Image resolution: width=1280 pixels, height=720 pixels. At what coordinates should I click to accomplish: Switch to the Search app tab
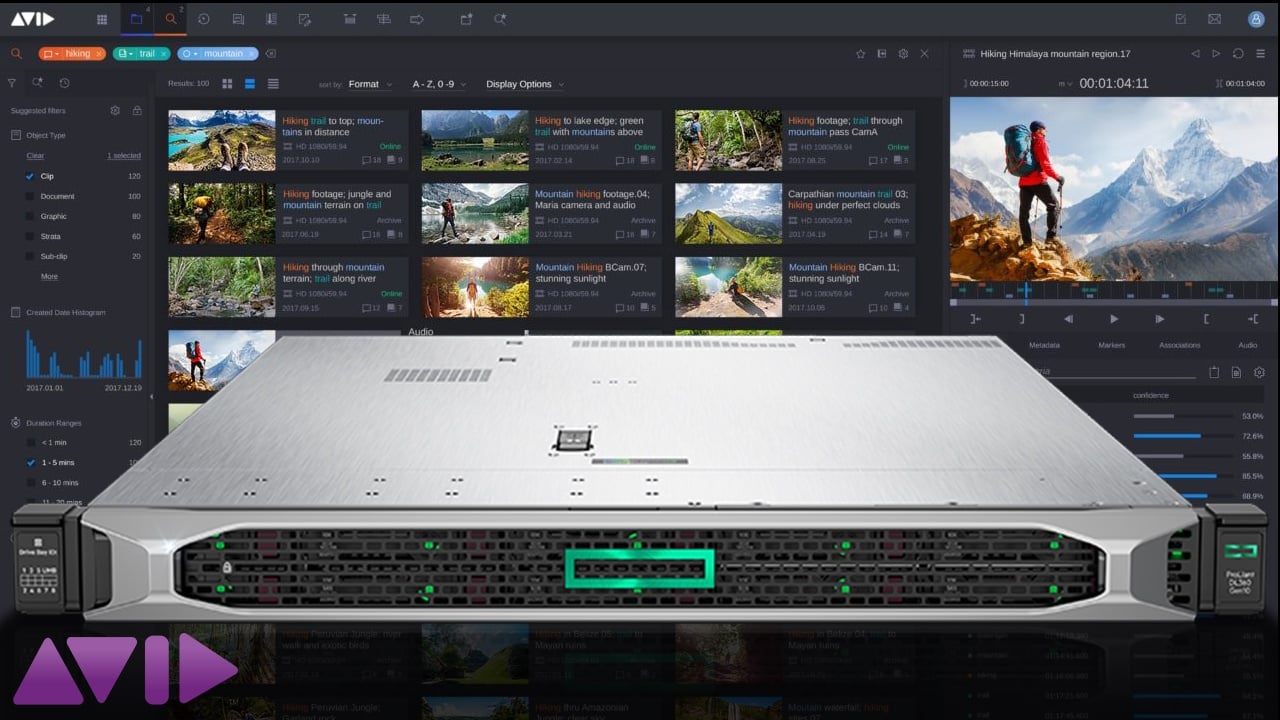pos(172,18)
